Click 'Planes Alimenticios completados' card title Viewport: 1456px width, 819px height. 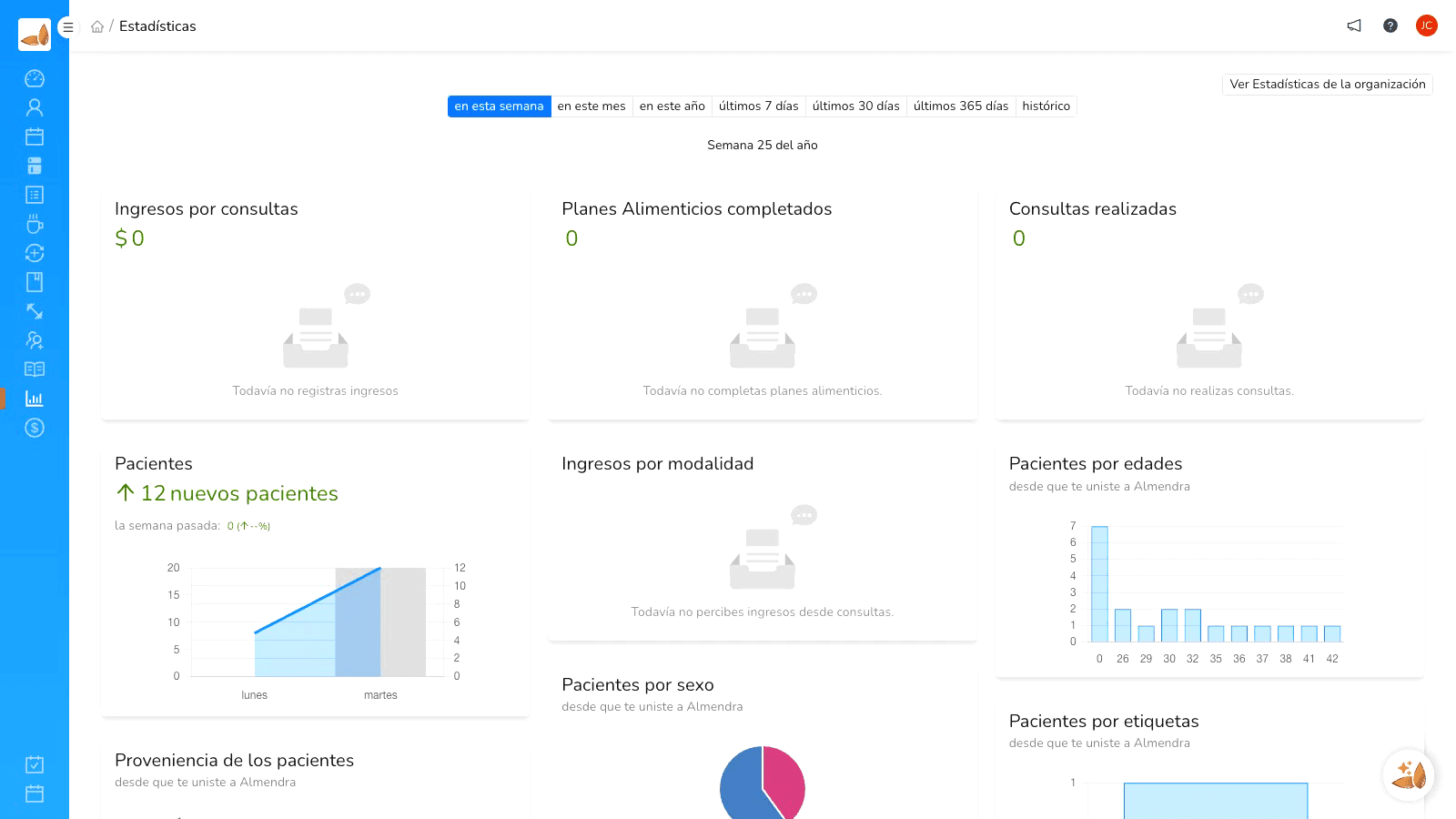point(697,209)
